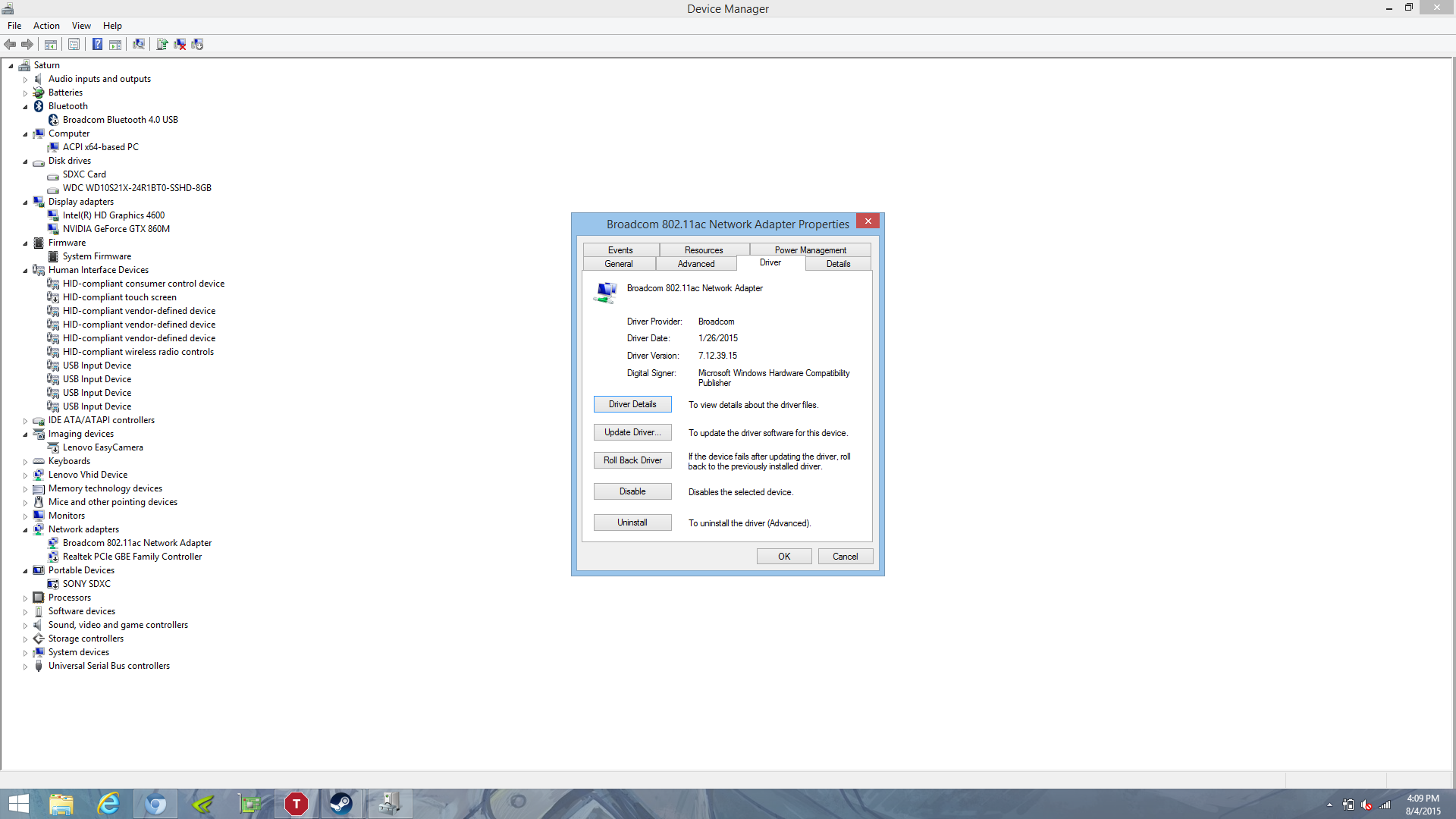This screenshot has height=819, width=1456.
Task: Expand Universal Serial Bus controllers category
Action: click(25, 666)
